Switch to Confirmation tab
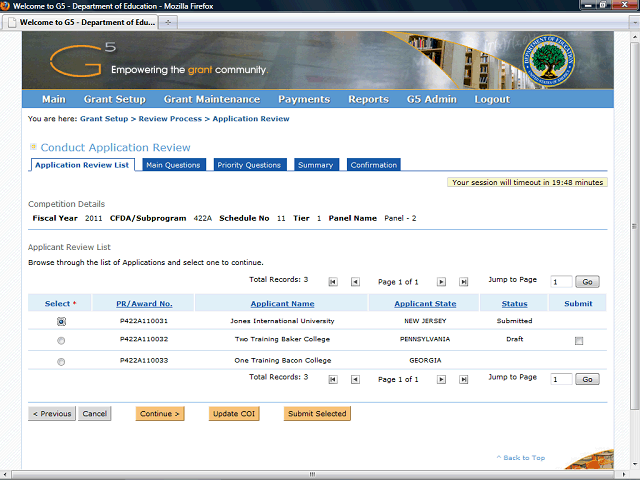This screenshot has height=480, width=640. [x=373, y=165]
